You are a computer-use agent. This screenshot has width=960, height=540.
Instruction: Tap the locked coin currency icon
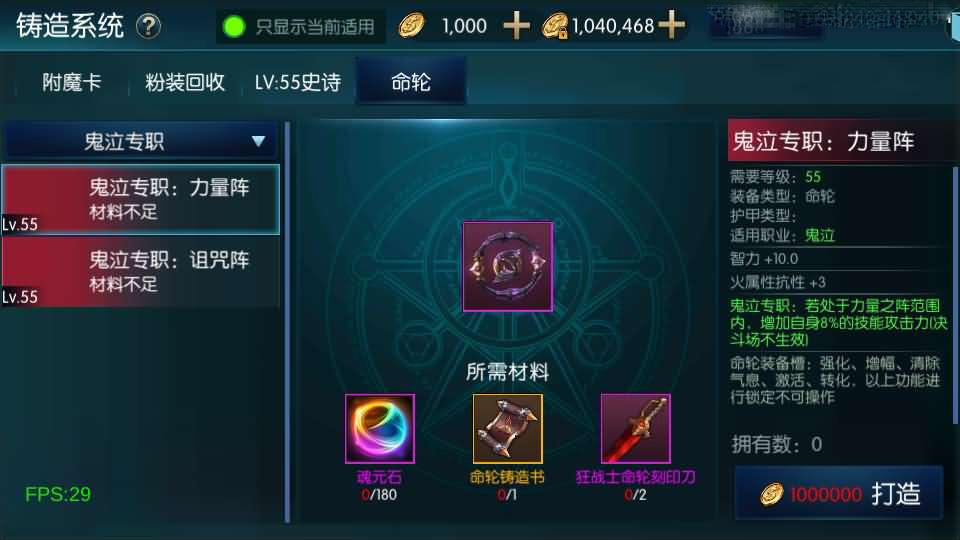pos(555,26)
